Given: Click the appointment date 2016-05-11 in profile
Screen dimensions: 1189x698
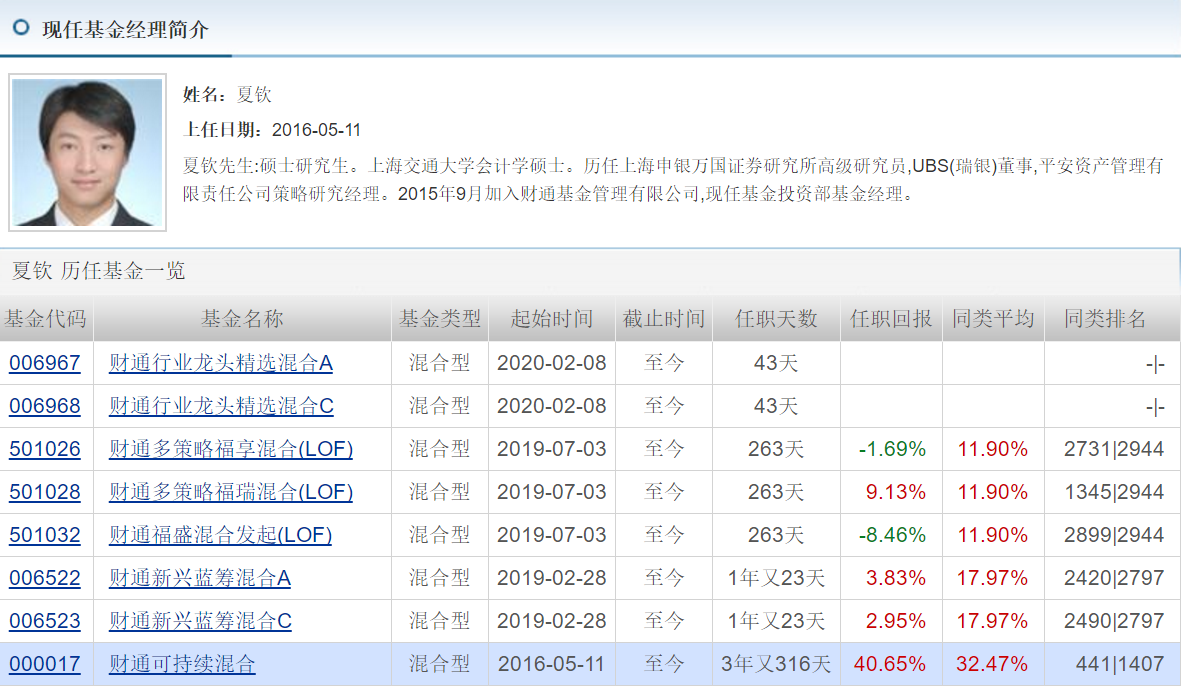Looking at the screenshot, I should click(316, 130).
